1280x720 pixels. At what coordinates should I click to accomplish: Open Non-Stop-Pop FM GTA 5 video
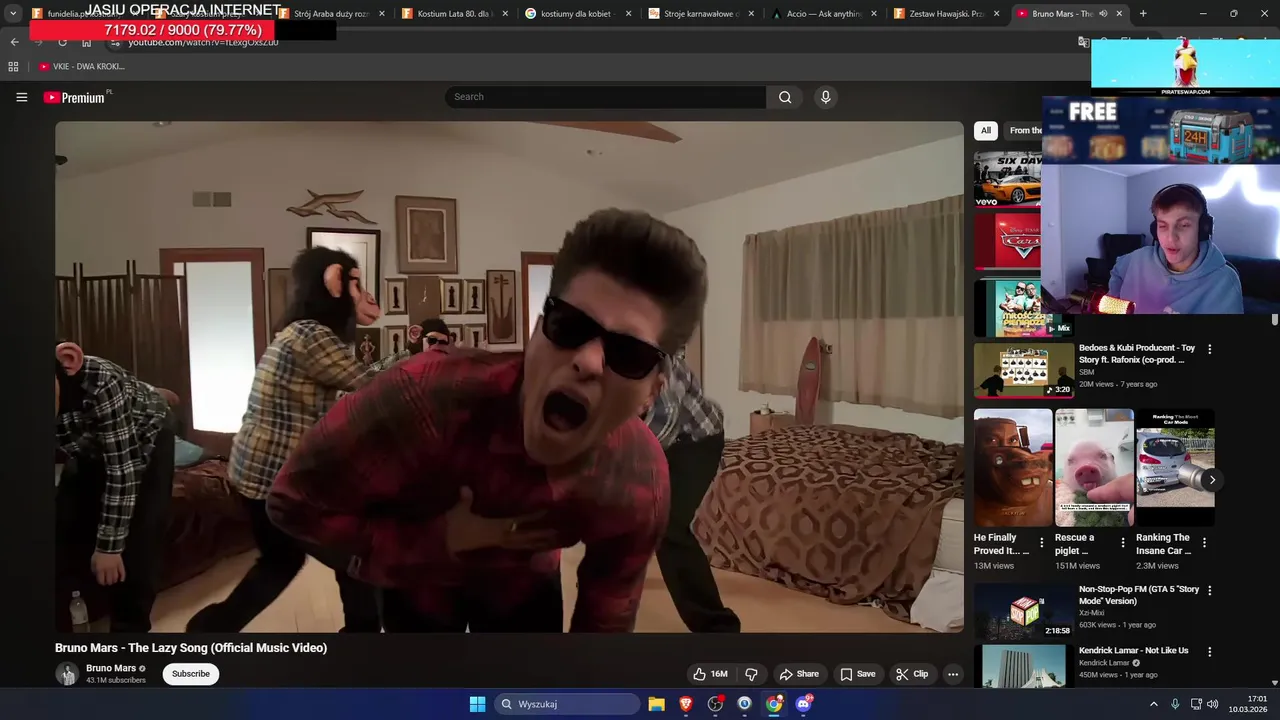click(1024, 612)
